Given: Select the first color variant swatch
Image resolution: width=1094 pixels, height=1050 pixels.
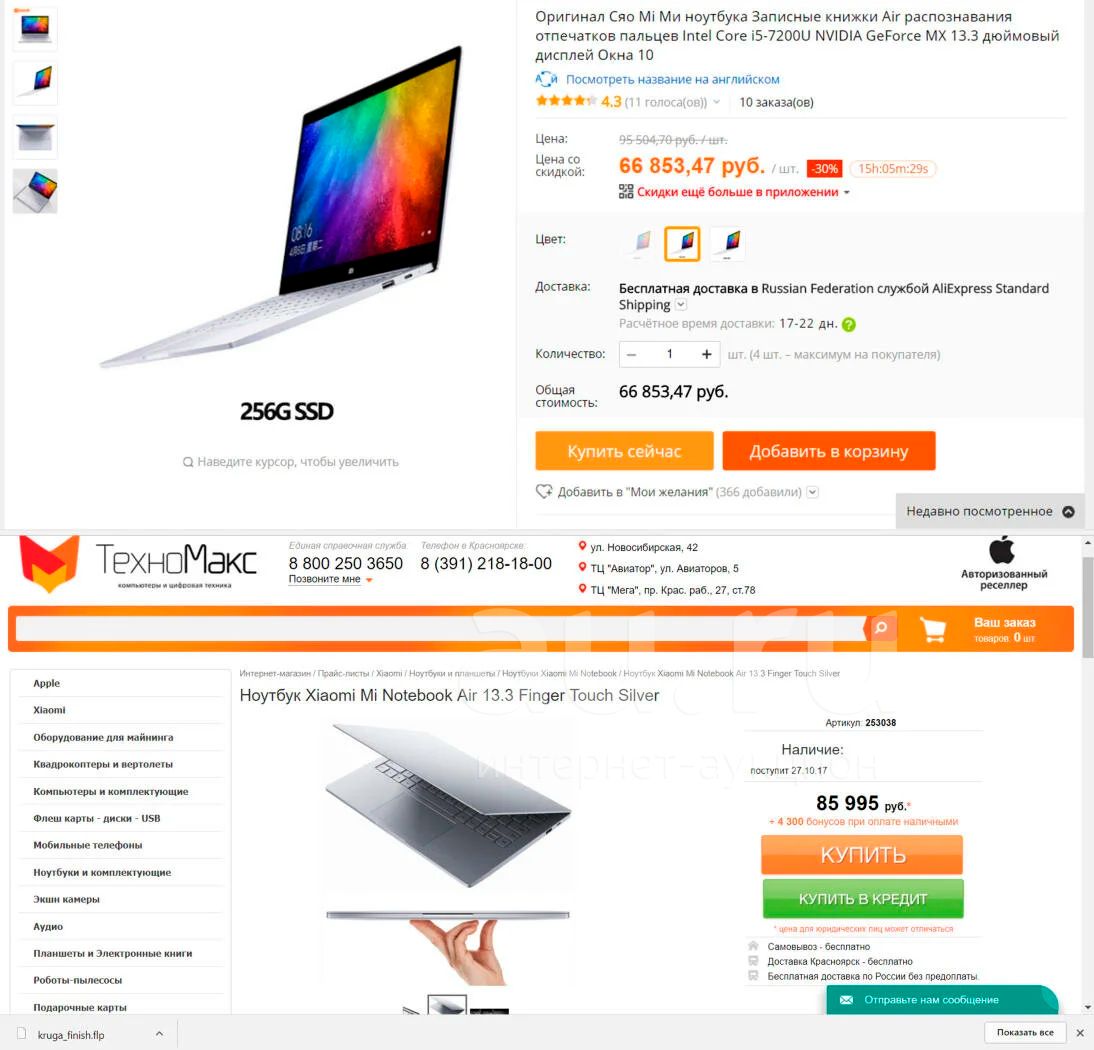Looking at the screenshot, I should point(640,243).
